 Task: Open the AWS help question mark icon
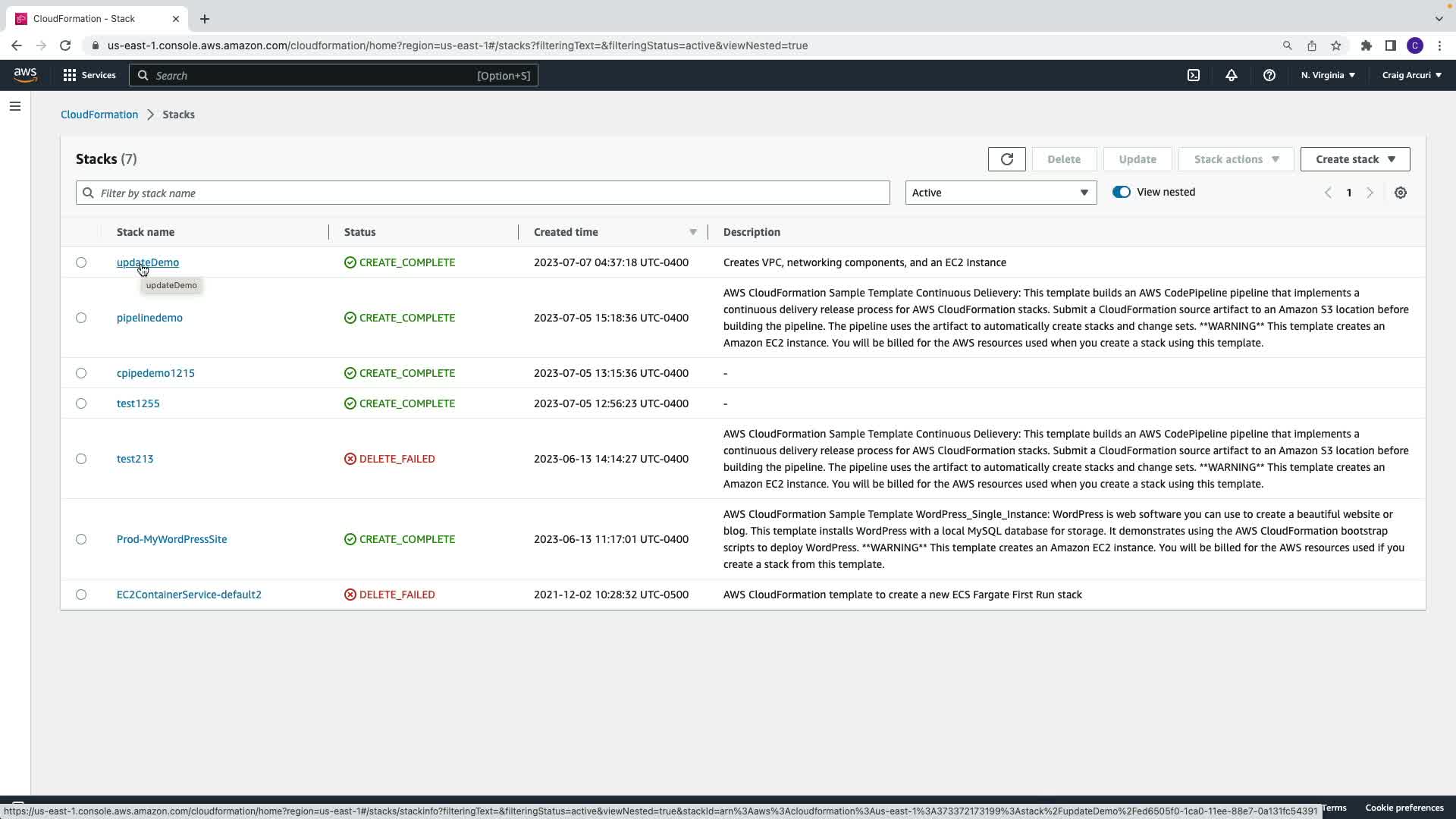click(x=1269, y=75)
